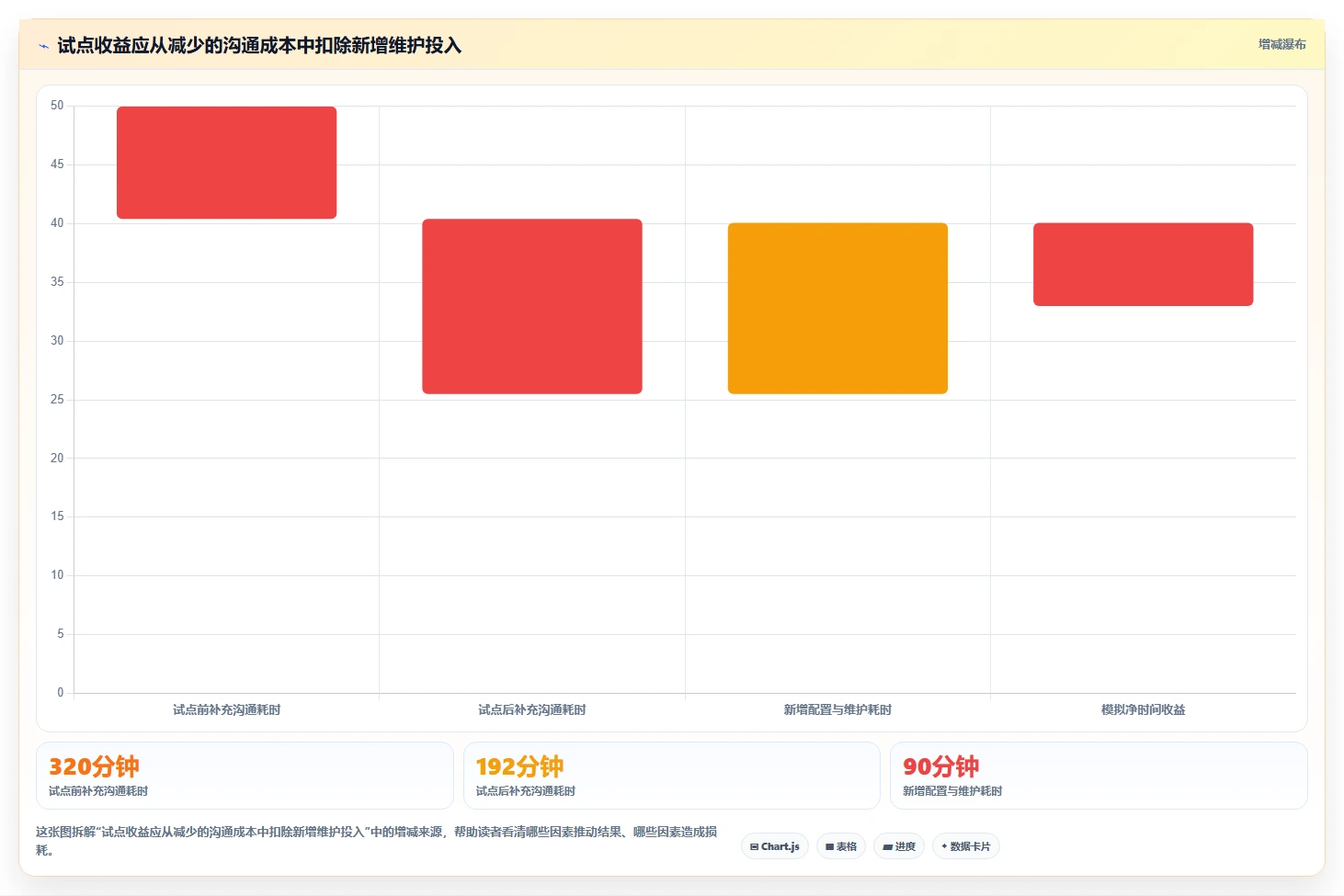Click the 320分钟 data card
Screen dimensions: 1344x896
coord(245,776)
